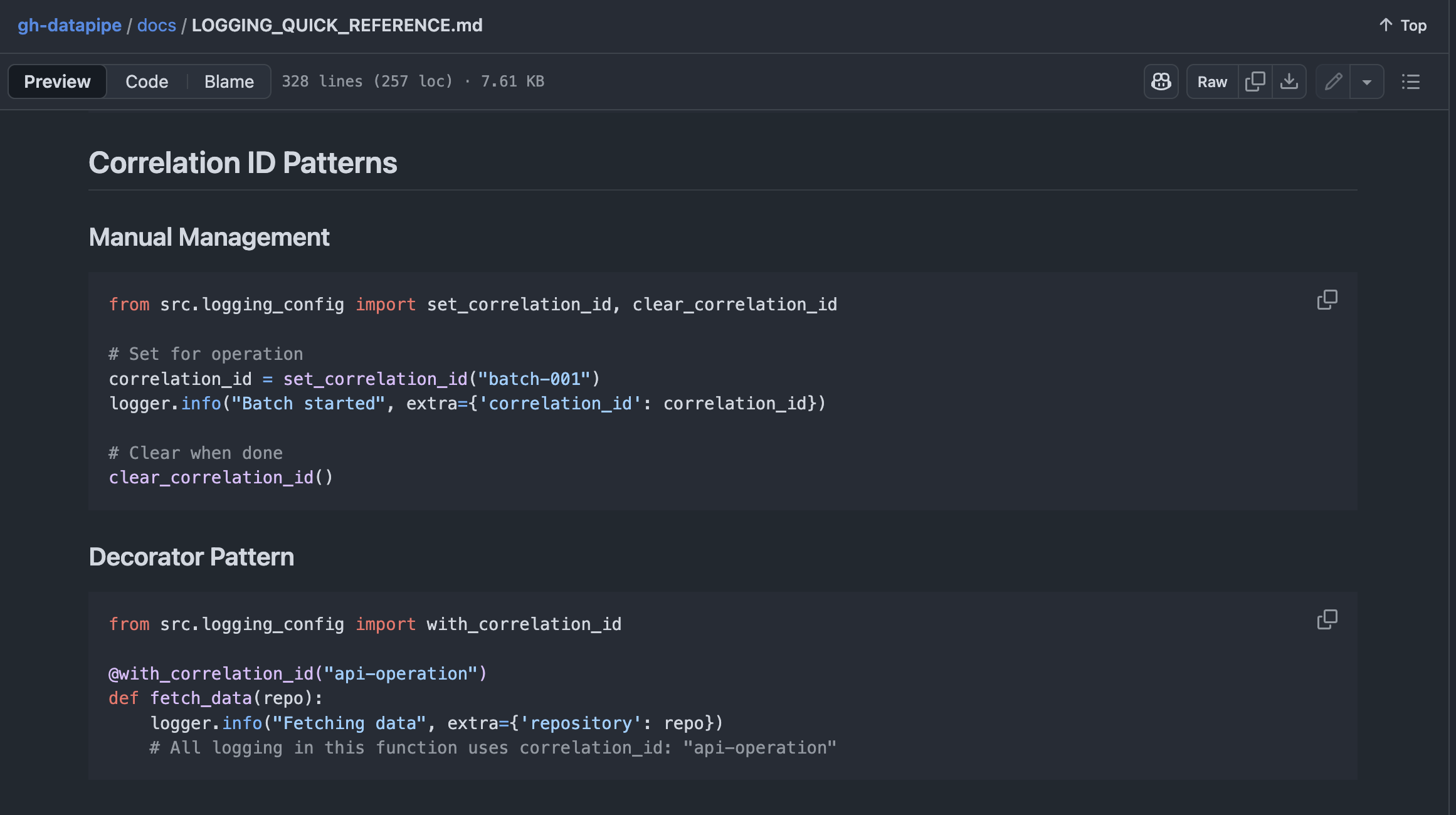
Task: Click the Top arrow link
Action: coord(1403,25)
